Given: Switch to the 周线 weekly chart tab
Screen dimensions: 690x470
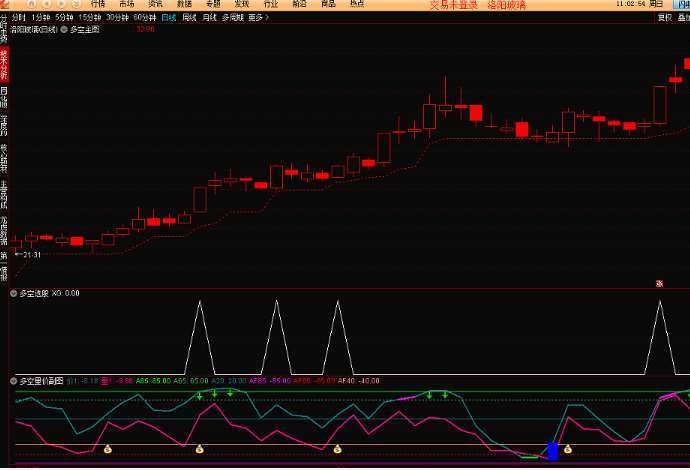Looking at the screenshot, I should point(189,18).
